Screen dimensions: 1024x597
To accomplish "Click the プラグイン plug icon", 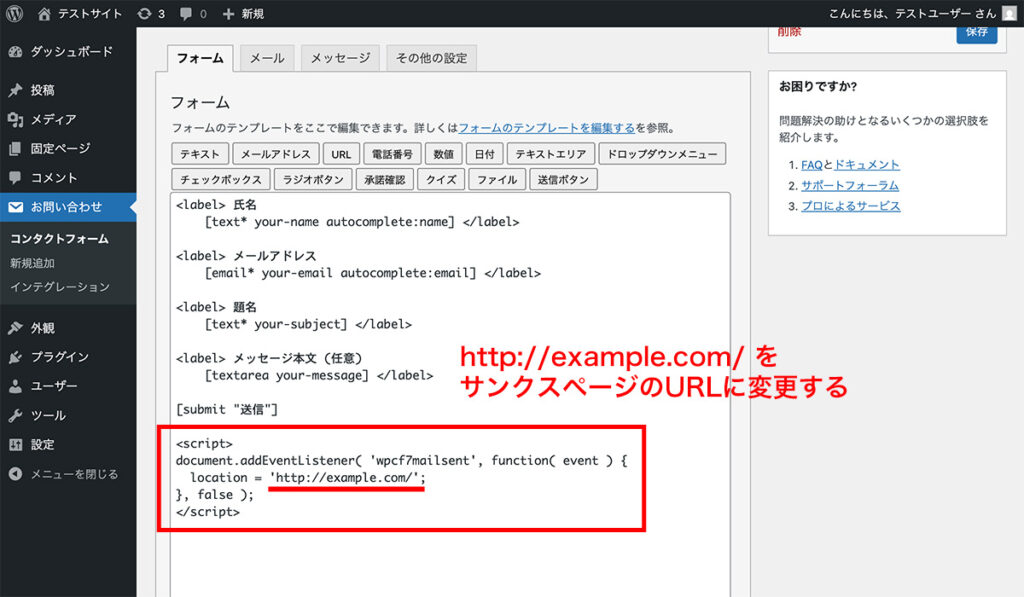I will (x=15, y=357).
